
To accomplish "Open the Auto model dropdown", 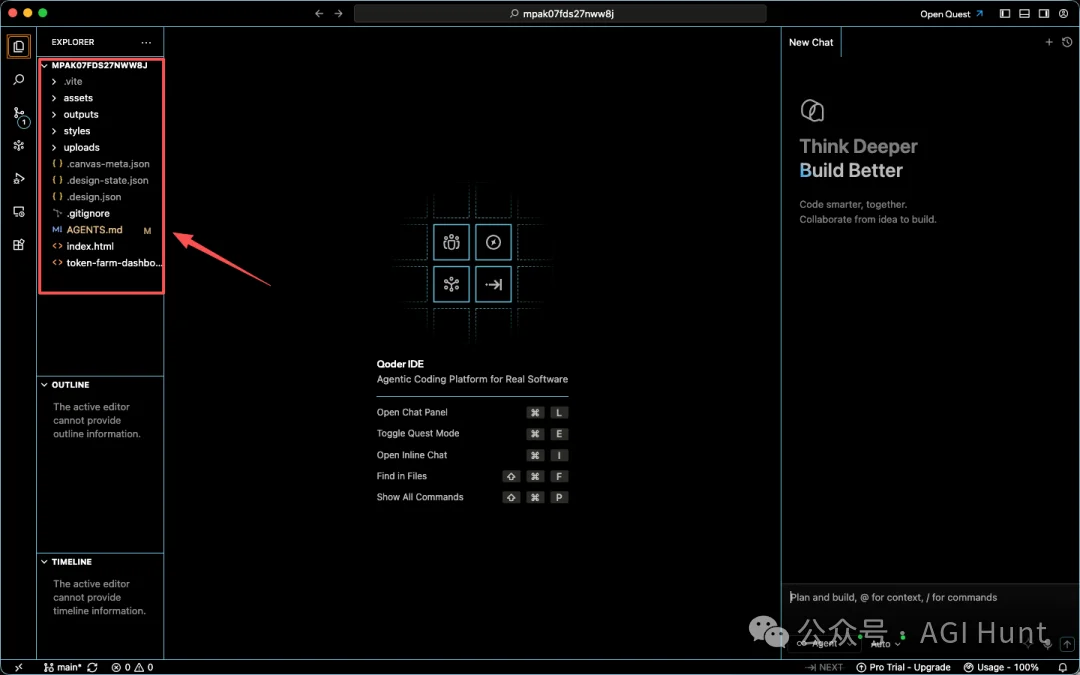I will click(885, 644).
